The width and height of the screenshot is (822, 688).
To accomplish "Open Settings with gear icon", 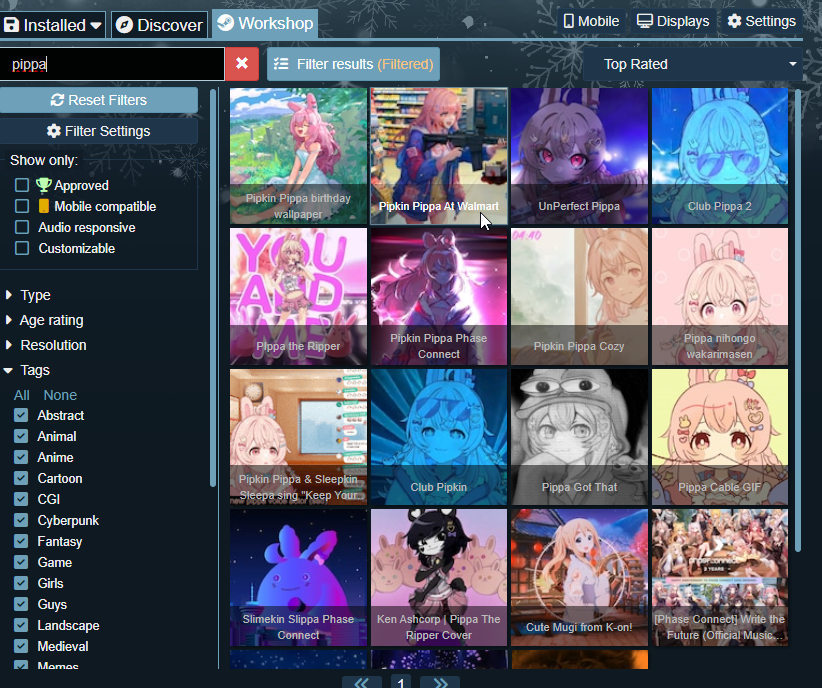I will (762, 22).
